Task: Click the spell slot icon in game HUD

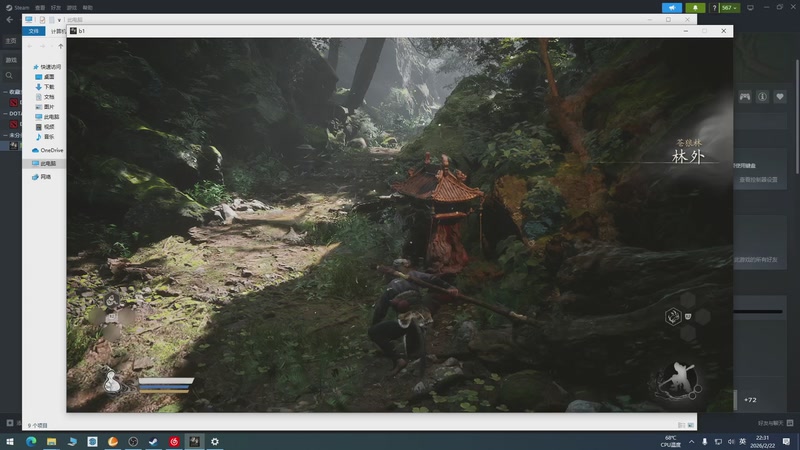Action: (673, 316)
